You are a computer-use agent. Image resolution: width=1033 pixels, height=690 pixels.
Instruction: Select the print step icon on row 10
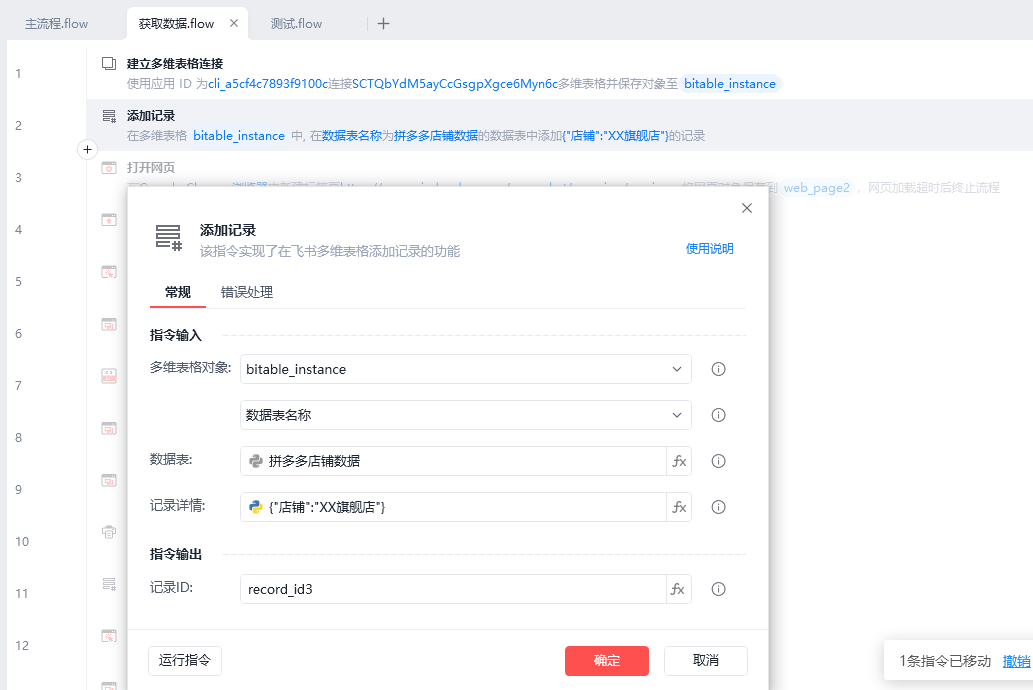point(109,532)
